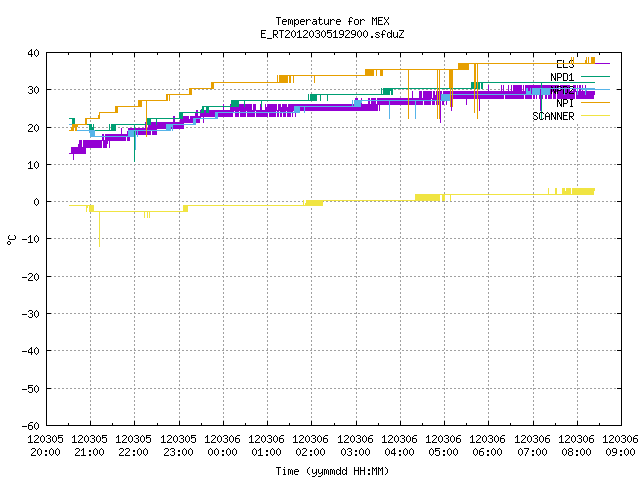Screen dimensions: 640x480
Task: Click the x-axis tick 120306 02:00
Action: [311, 446]
